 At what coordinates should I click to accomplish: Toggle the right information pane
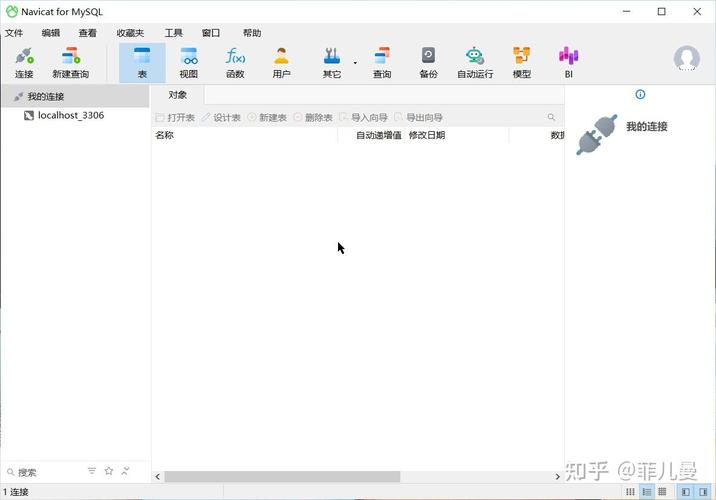[x=703, y=492]
